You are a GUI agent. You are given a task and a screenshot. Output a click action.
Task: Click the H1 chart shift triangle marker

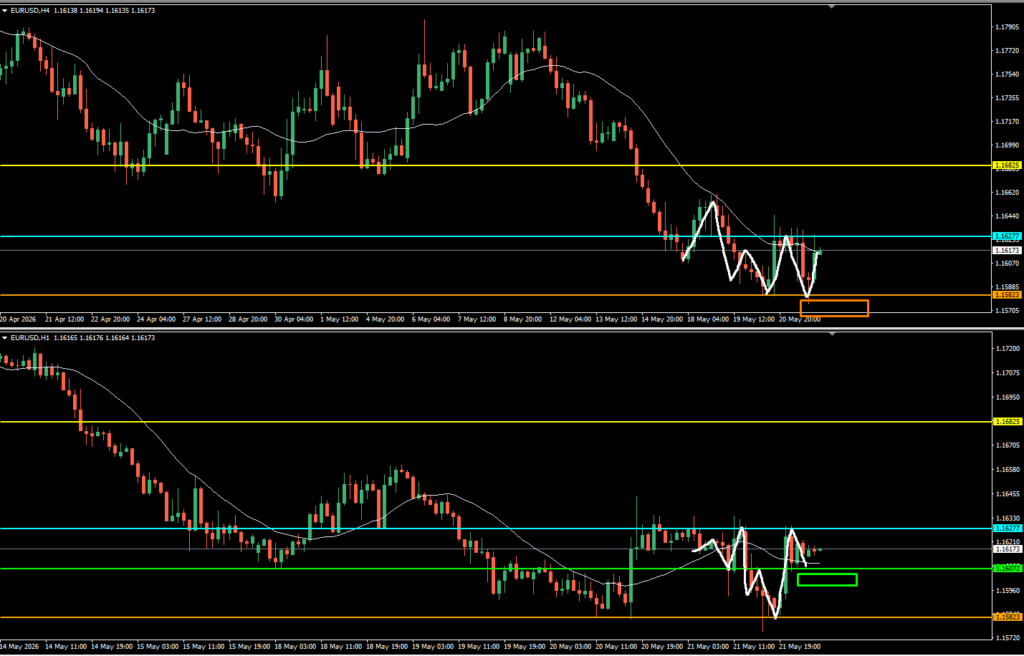(831, 333)
